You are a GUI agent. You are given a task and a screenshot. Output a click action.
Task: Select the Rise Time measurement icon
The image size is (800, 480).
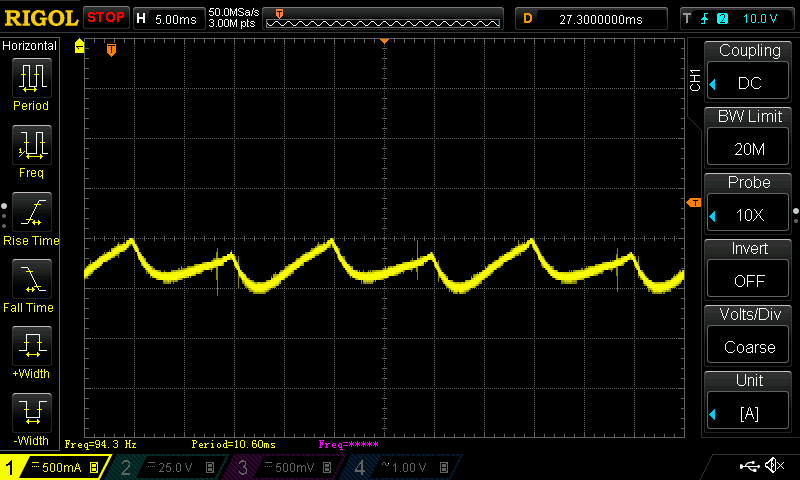[32, 212]
